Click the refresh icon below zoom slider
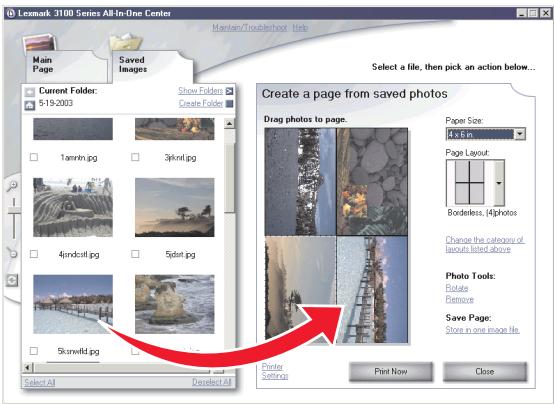The height and width of the screenshot is (404, 554). point(12,281)
